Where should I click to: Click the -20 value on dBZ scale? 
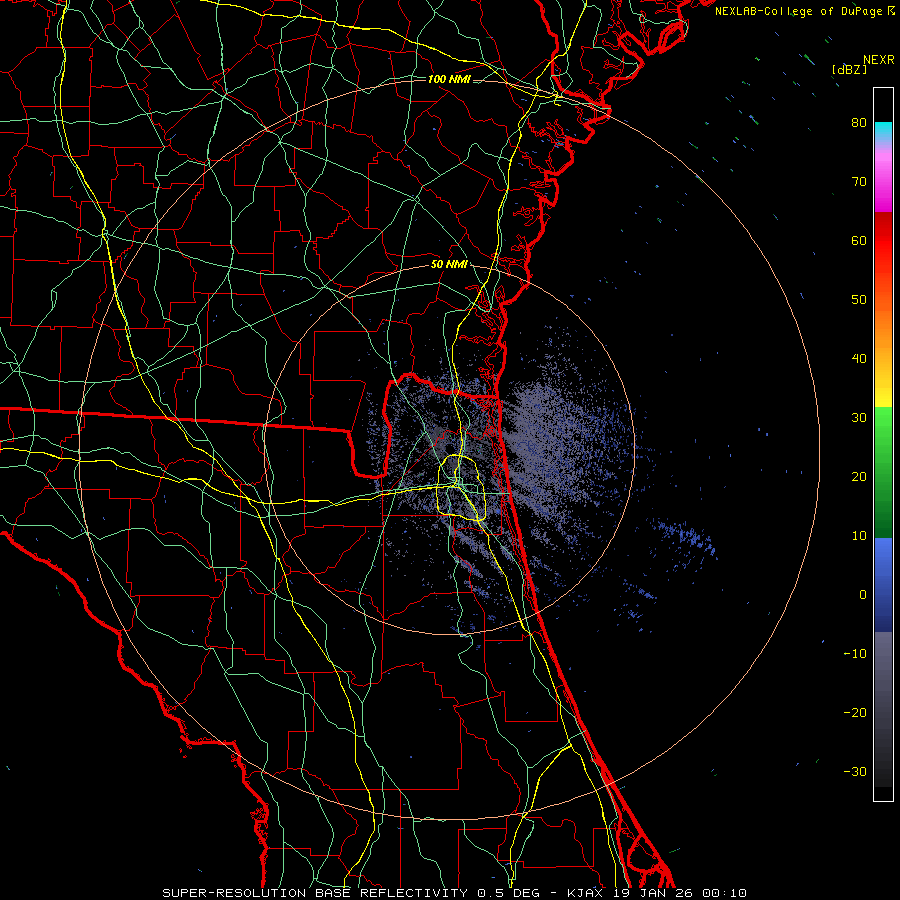[x=855, y=712]
